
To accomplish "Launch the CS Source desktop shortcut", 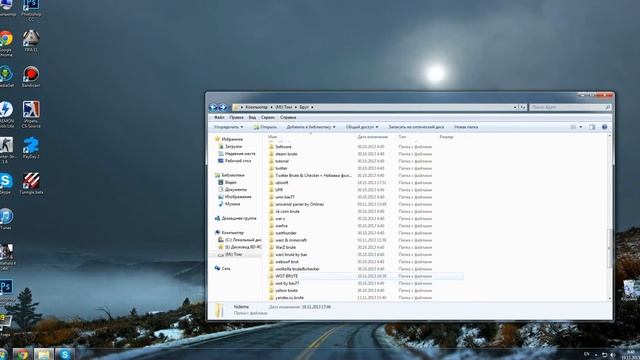I will [x=31, y=115].
